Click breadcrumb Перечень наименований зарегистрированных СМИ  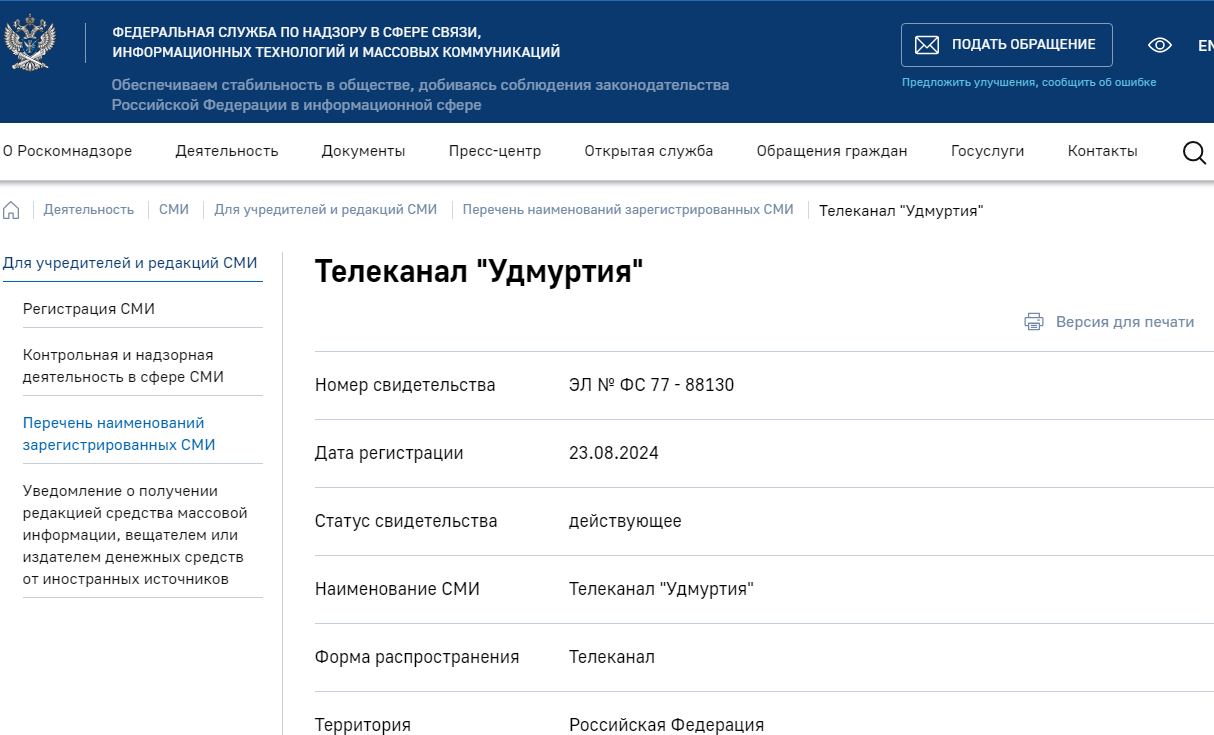[x=628, y=209]
